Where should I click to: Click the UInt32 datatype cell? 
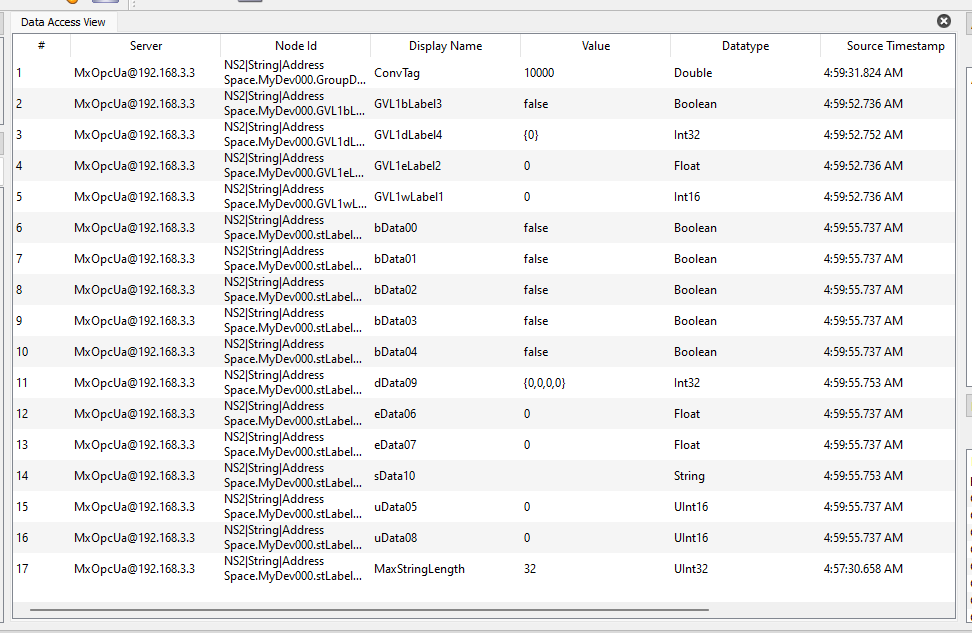(x=691, y=569)
